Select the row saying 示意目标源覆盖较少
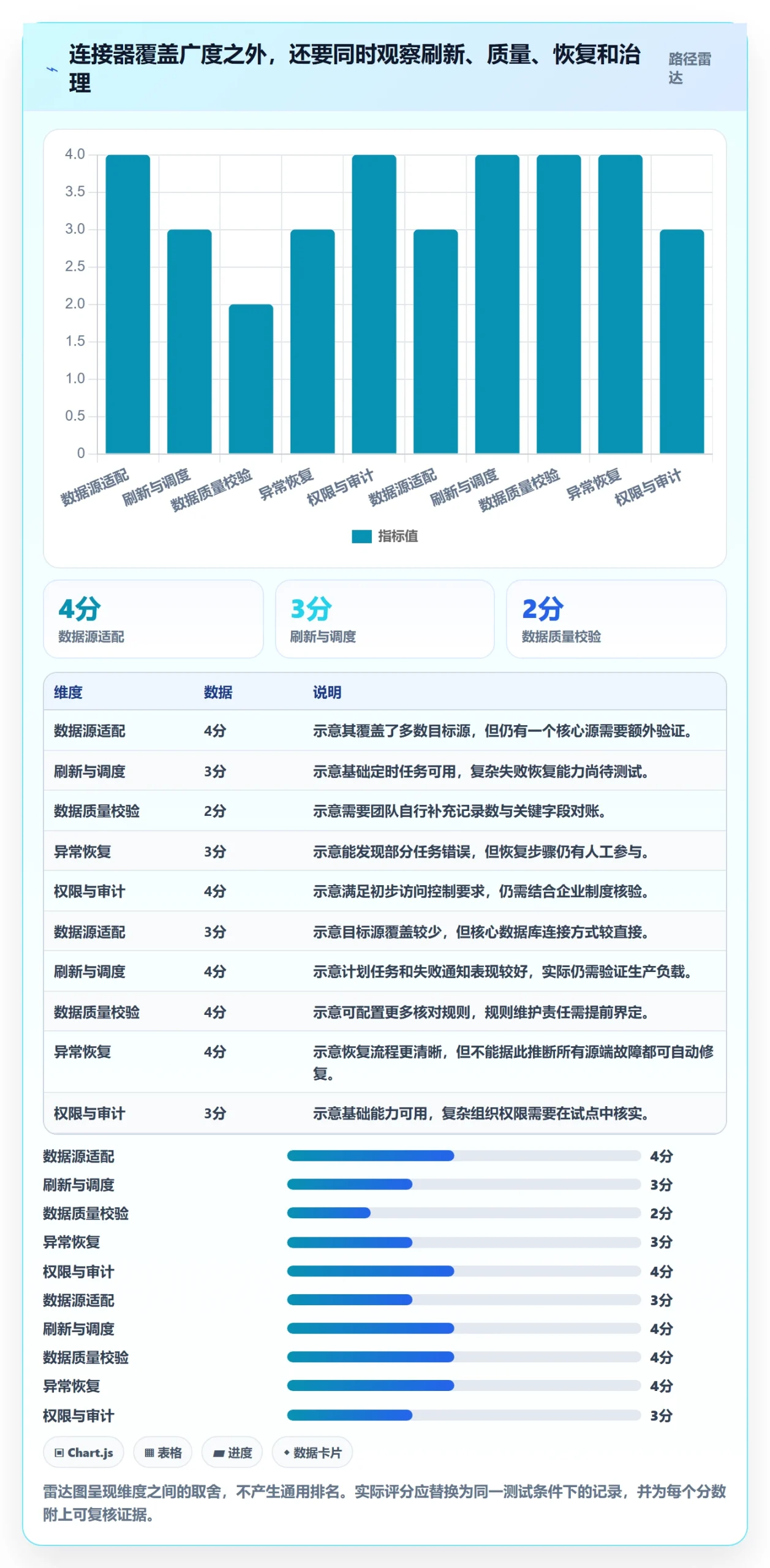The height and width of the screenshot is (1568, 770). tap(385, 932)
